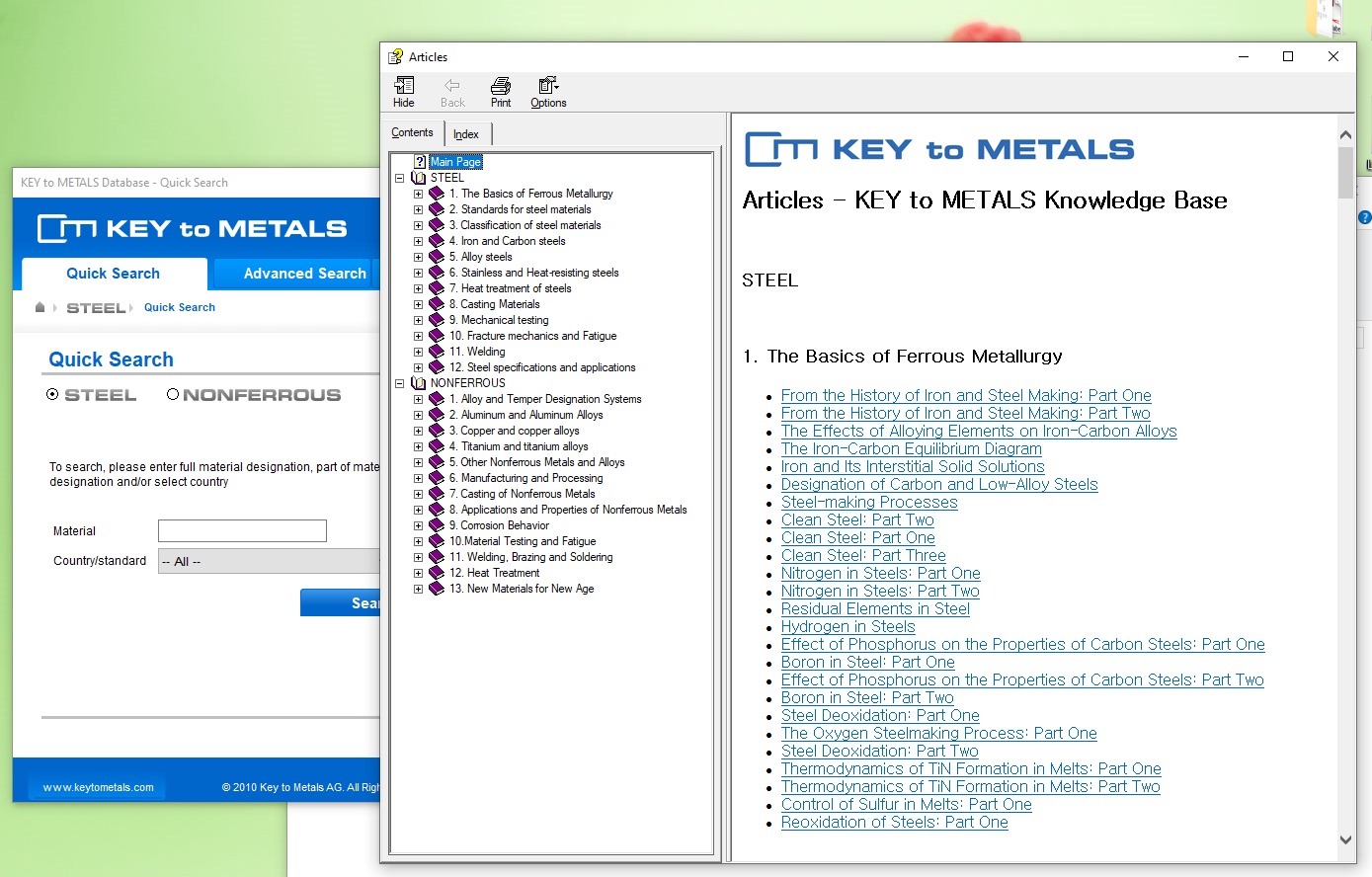Click the home icon in breadcrumb
Viewport: 1372px width, 877px height.
coord(40,307)
